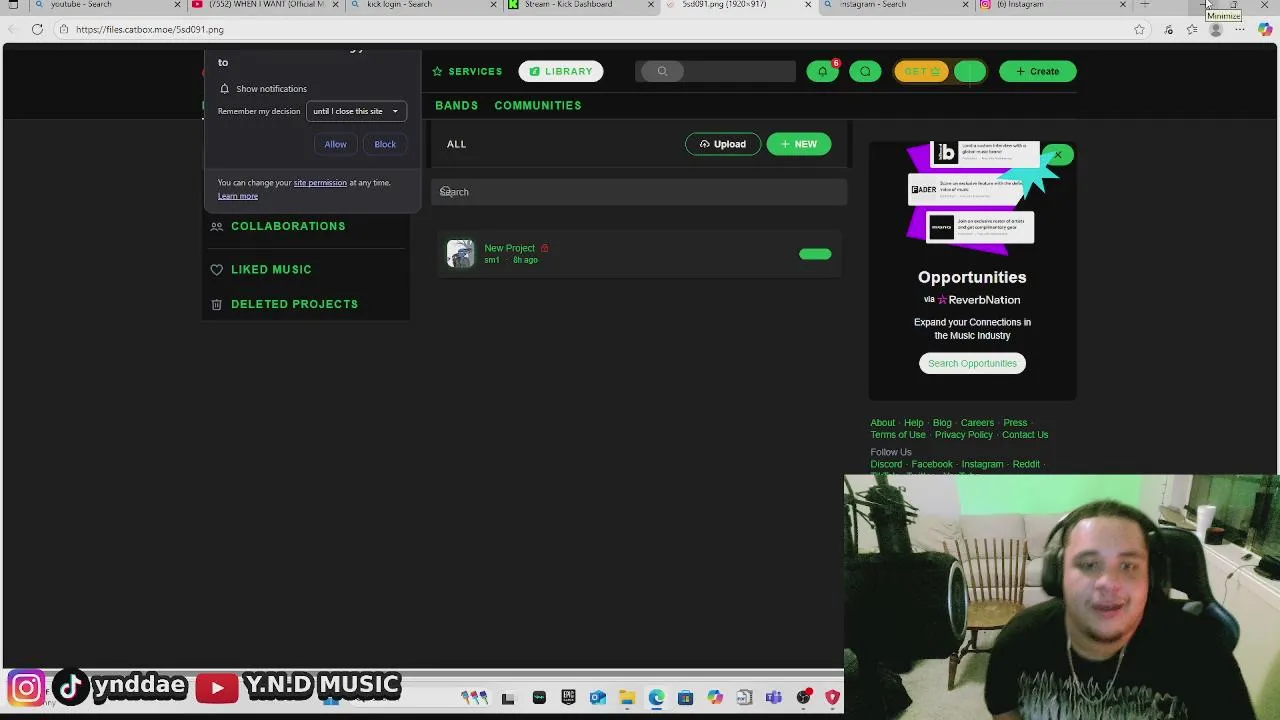
Task: Open the Privacy Policy footer link
Action: pyautogui.click(x=964, y=435)
